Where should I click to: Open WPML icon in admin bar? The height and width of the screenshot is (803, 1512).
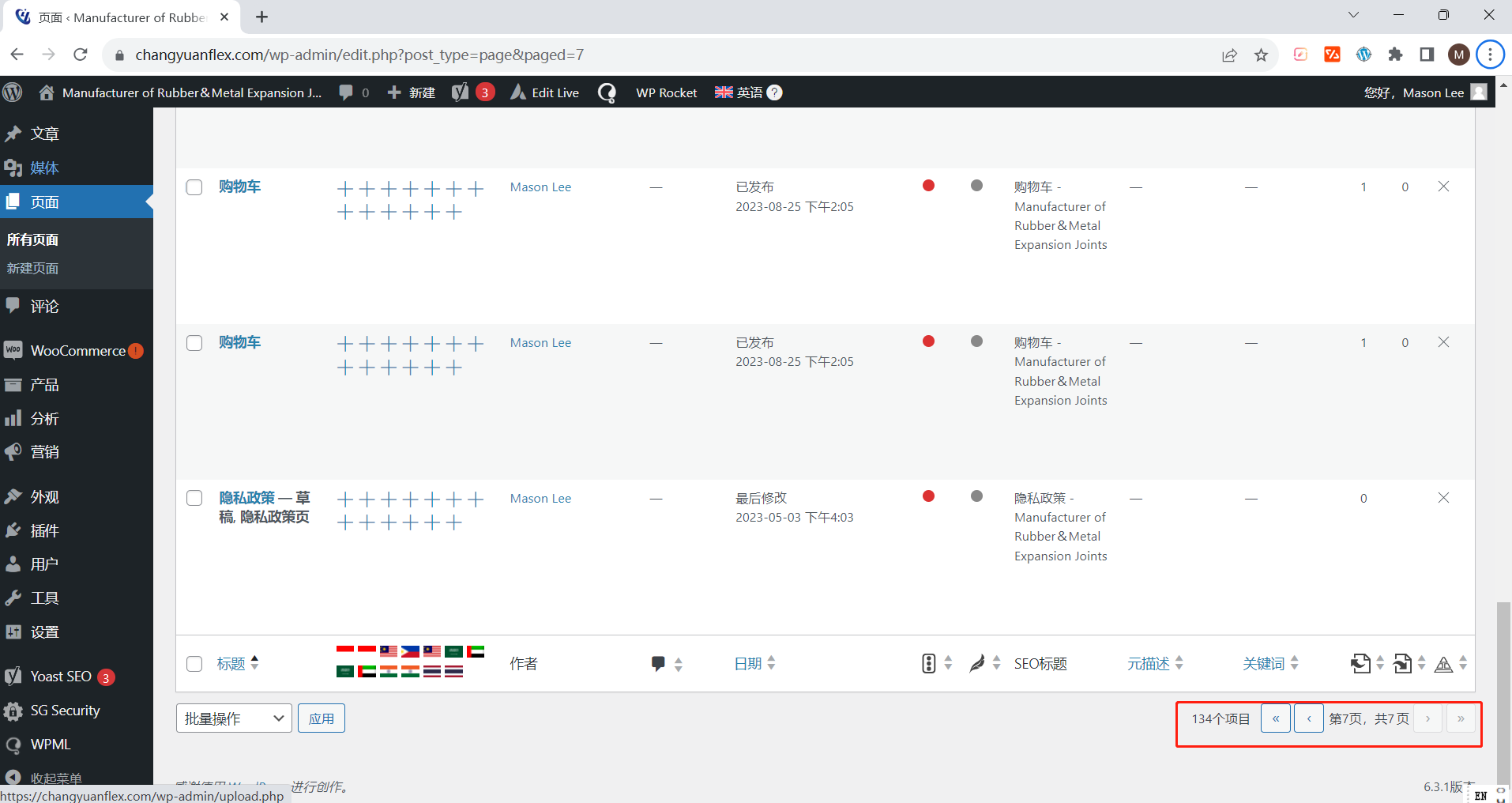pos(607,92)
